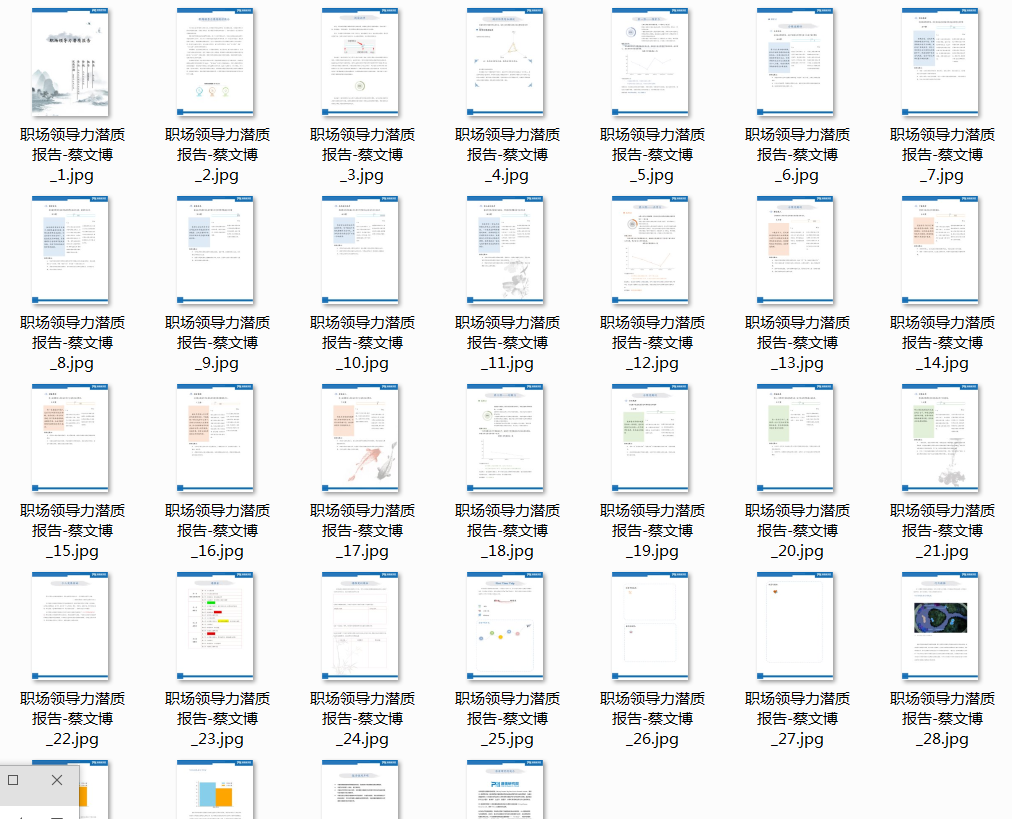
Task: Close the small overlapping window
Action: pos(57,780)
